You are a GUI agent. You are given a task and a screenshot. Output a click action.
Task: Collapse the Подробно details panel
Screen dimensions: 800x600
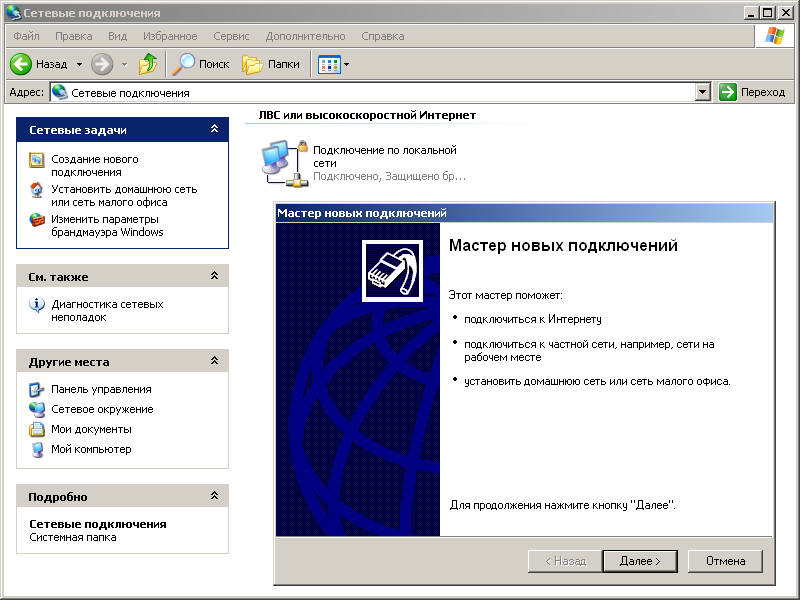(213, 496)
